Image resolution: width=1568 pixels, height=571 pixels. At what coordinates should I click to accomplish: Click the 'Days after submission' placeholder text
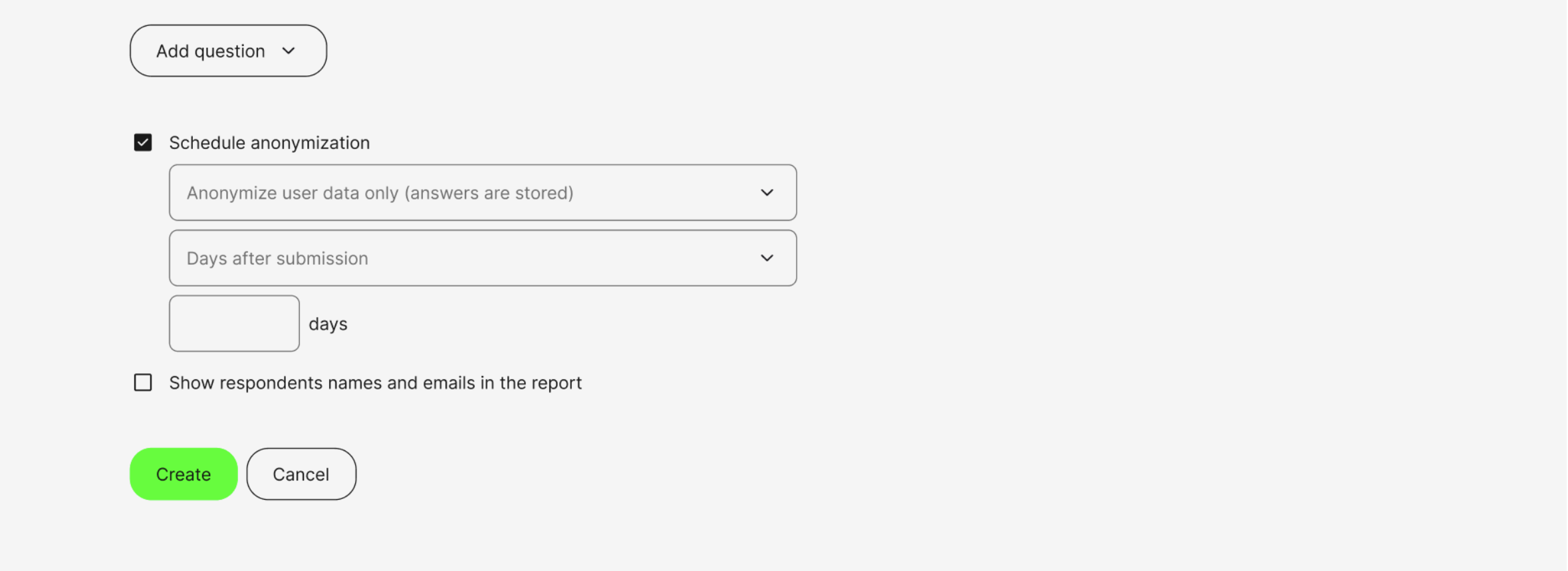(x=277, y=258)
